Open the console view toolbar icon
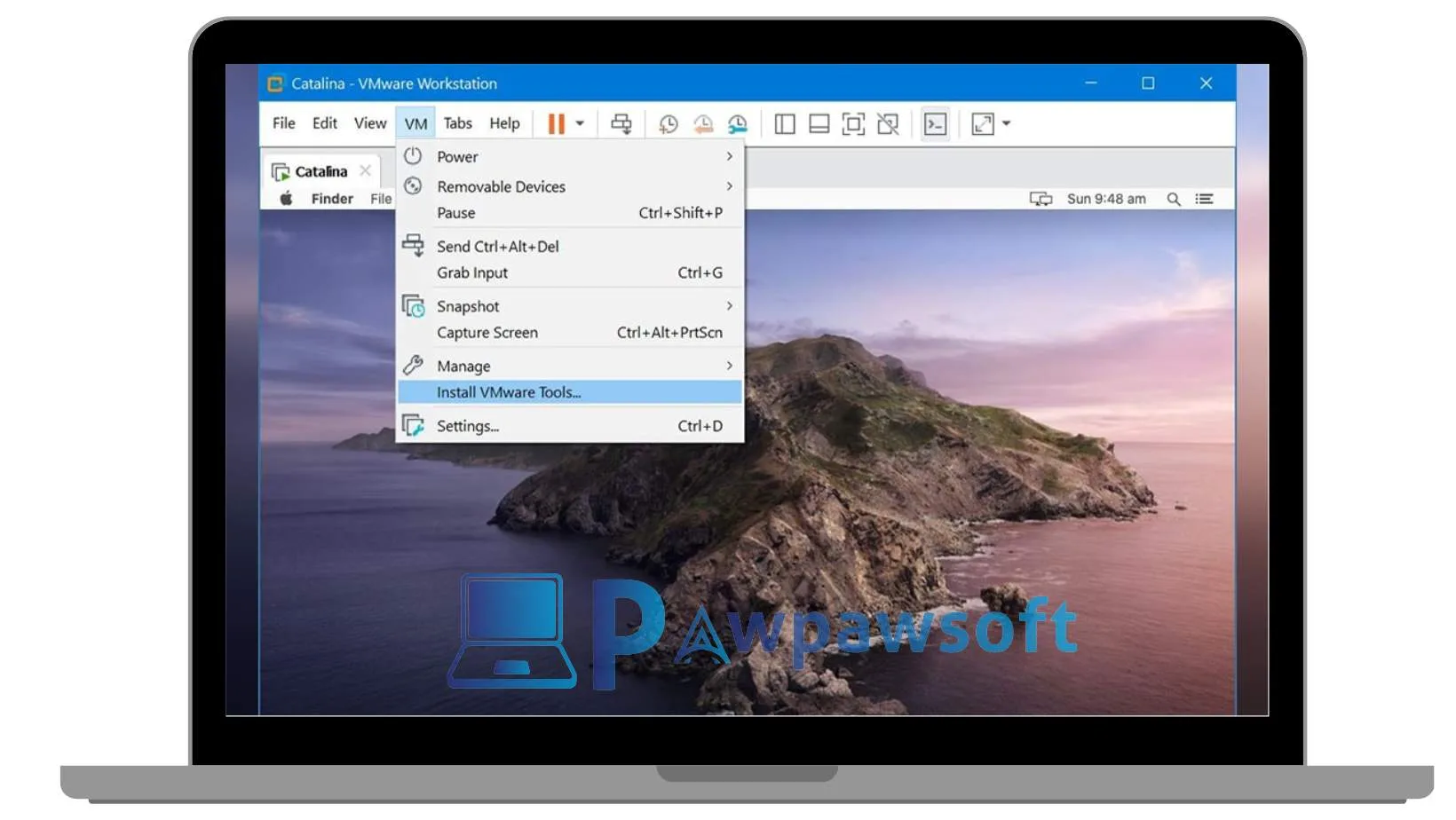1456x820 pixels. pos(936,124)
